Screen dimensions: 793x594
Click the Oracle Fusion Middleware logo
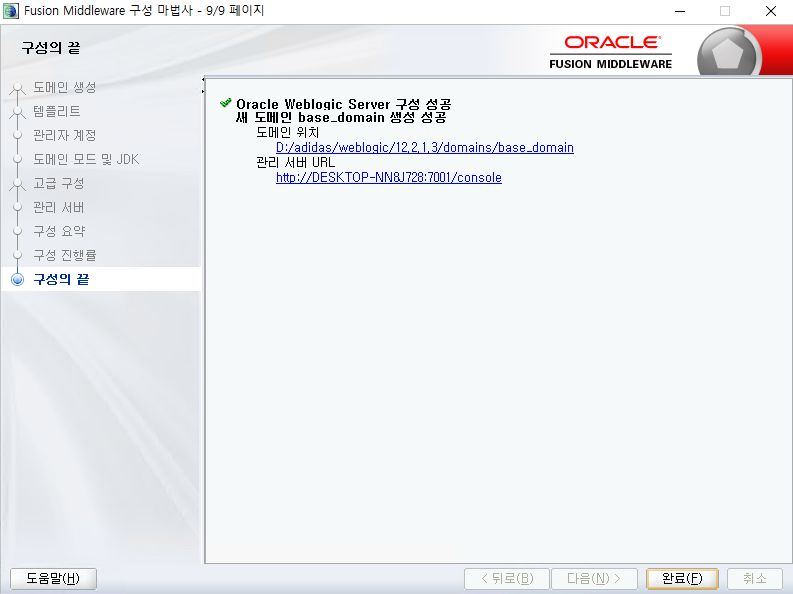coord(611,52)
